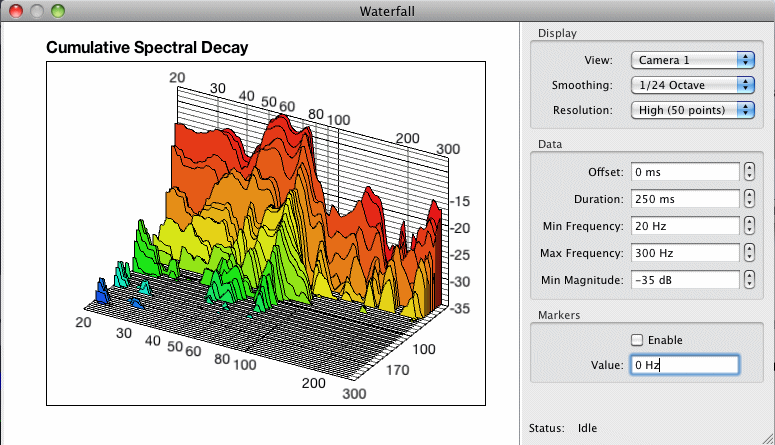Viewport: 775px width, 445px height.
Task: Increase Duration with stepper up arrow
Action: (x=749, y=195)
